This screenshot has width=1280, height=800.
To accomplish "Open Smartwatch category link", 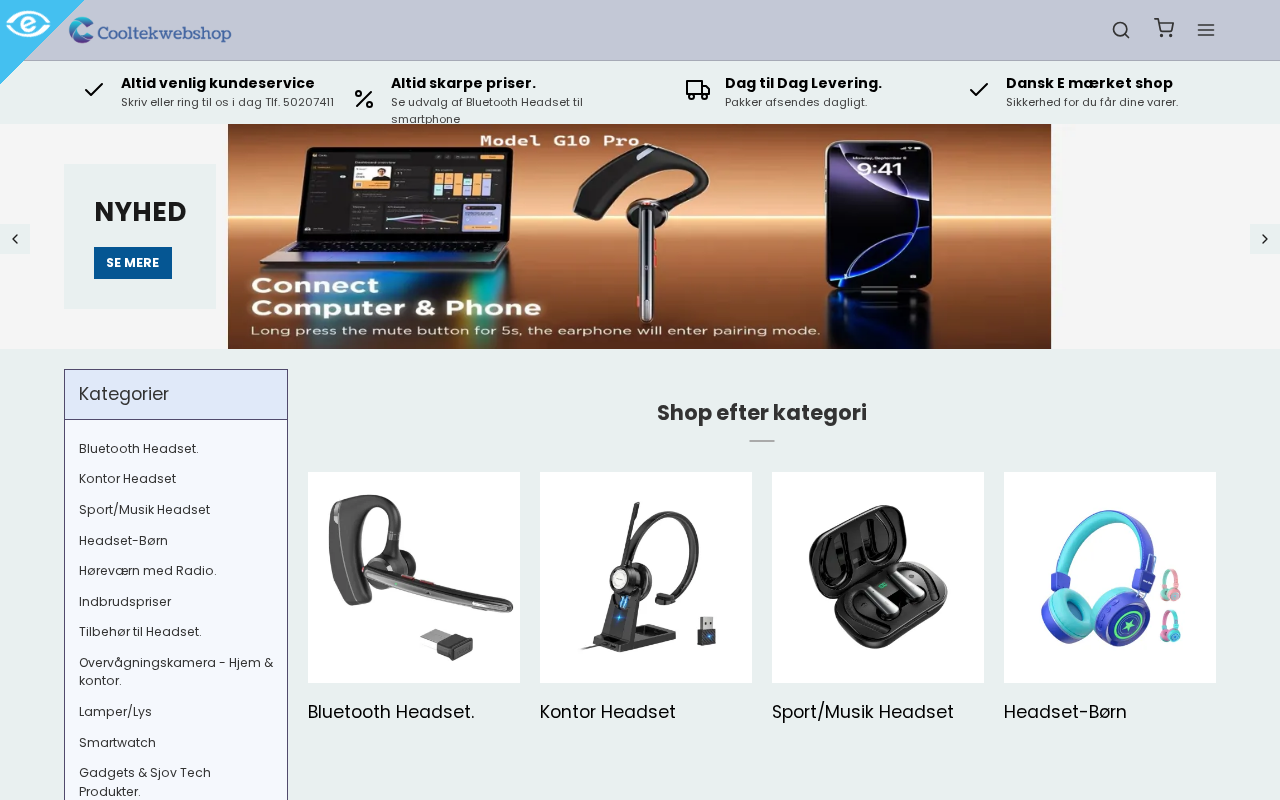I will pos(117,743).
